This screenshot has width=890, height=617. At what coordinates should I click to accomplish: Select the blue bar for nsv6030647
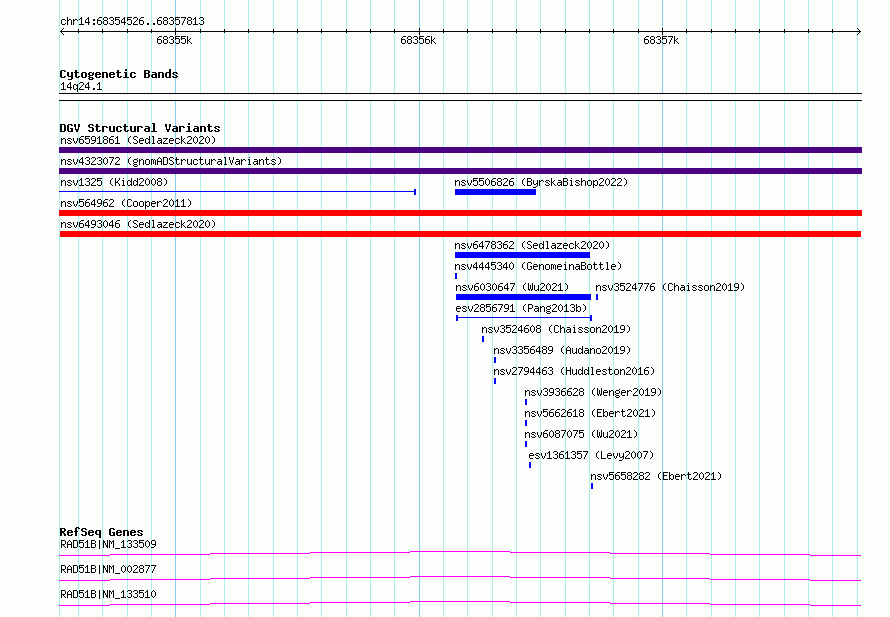(x=523, y=297)
